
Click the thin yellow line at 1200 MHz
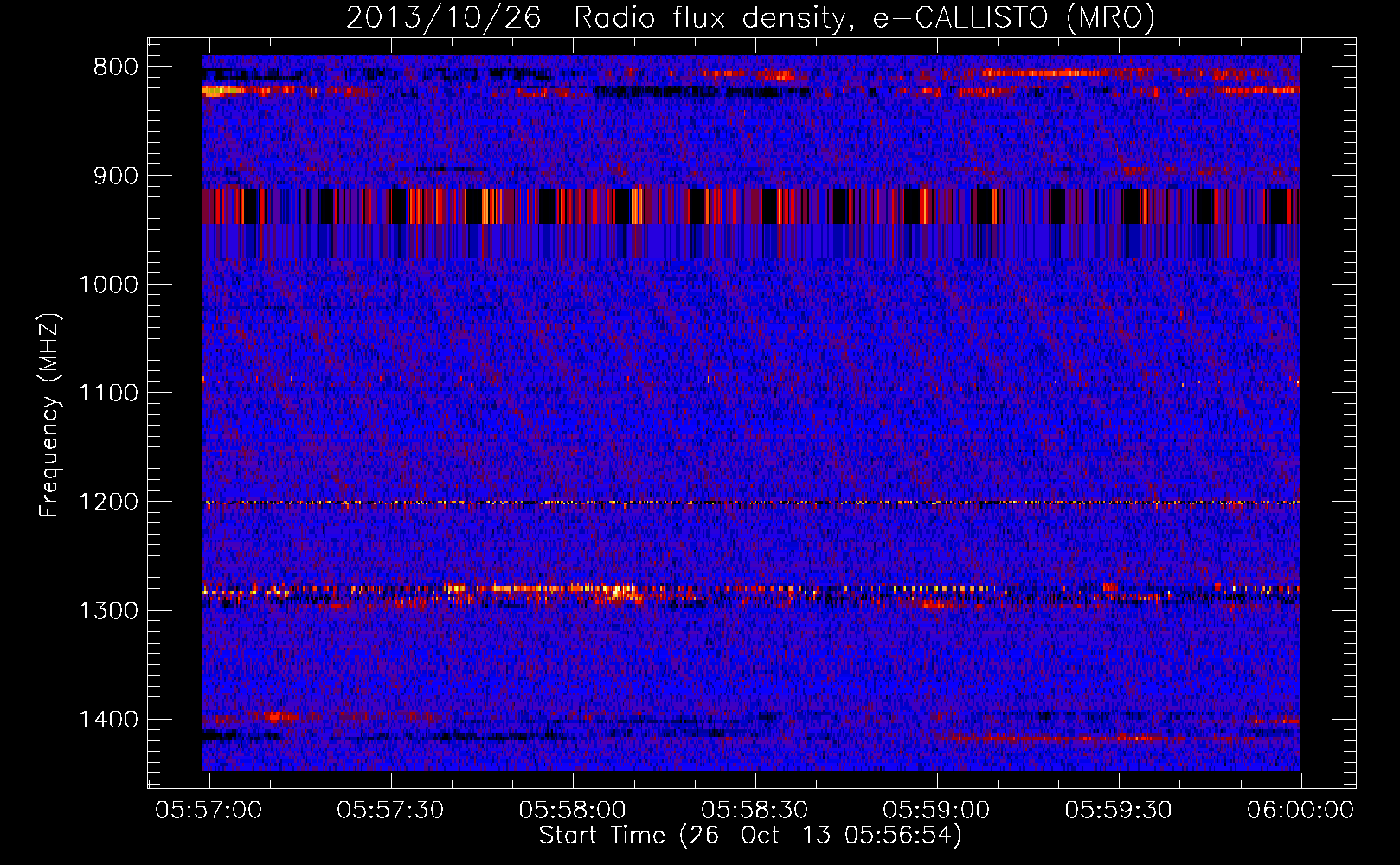(751, 503)
